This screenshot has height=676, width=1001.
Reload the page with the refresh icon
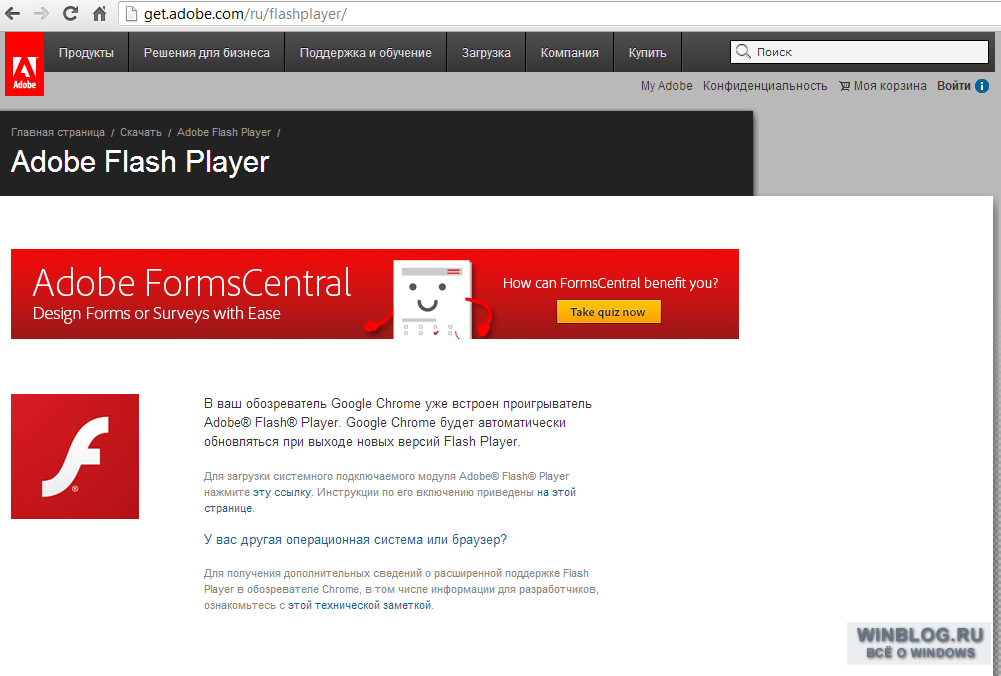[70, 13]
